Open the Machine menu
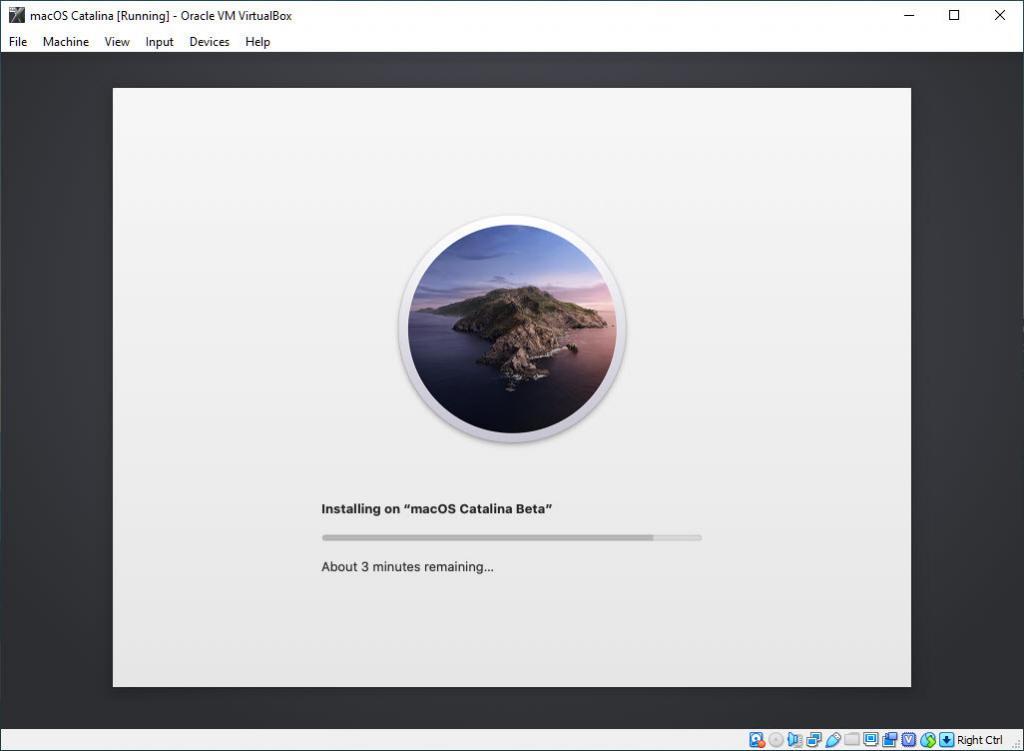The height and width of the screenshot is (751, 1024). (66, 42)
